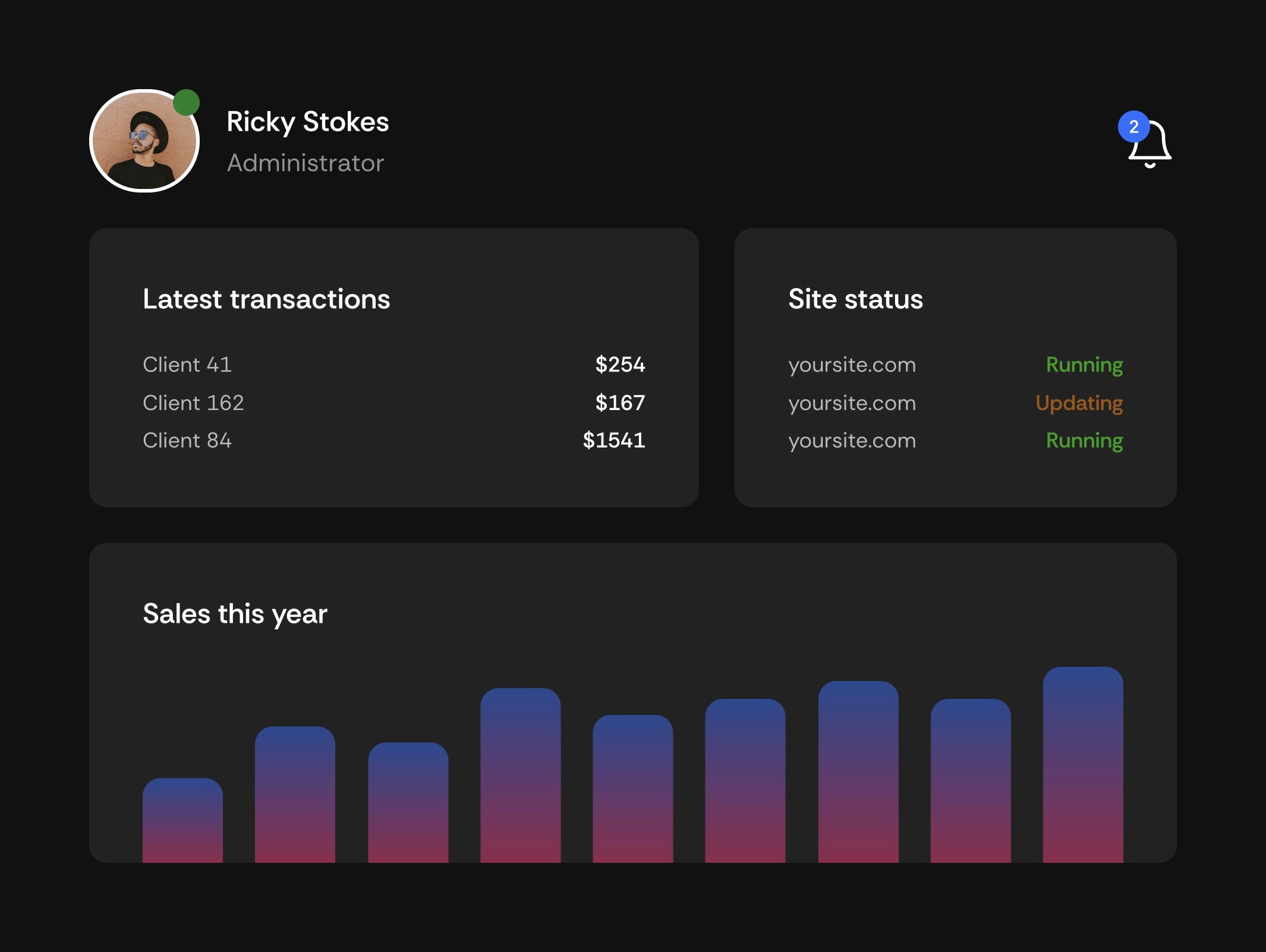The width and height of the screenshot is (1266, 952).
Task: Select the Client 41 transaction row
Action: coord(187,365)
